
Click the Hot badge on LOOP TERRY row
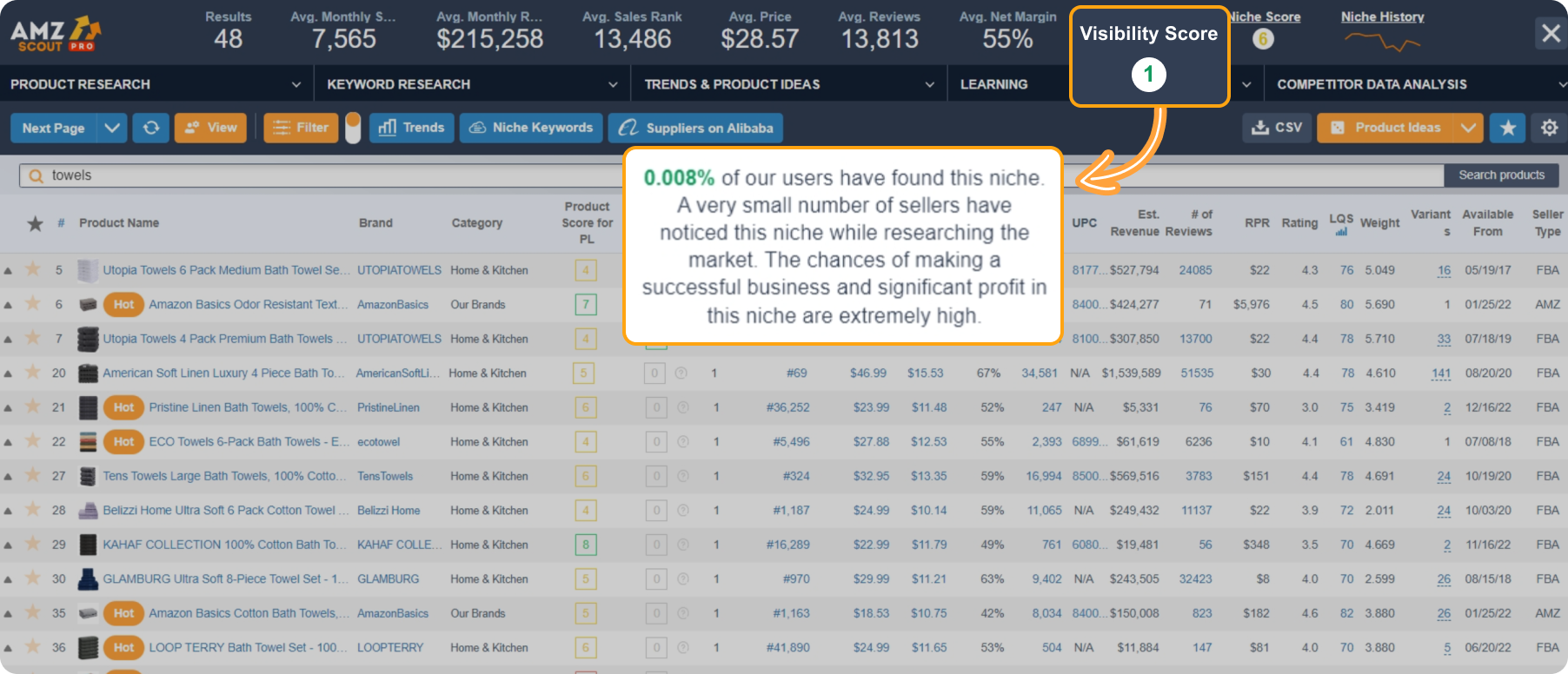tap(123, 648)
